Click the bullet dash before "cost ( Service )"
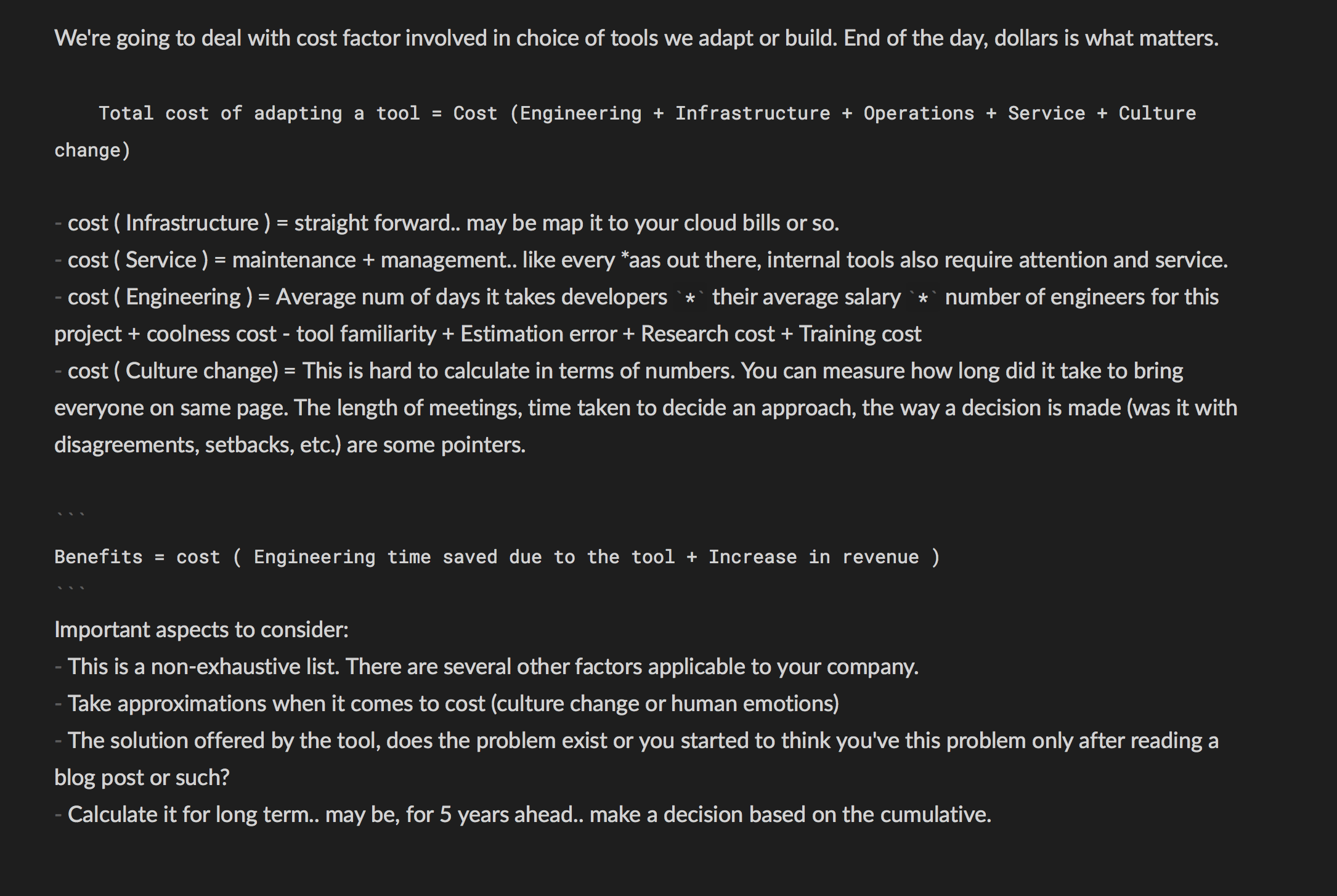Screen dimensions: 1337x896 point(58,261)
